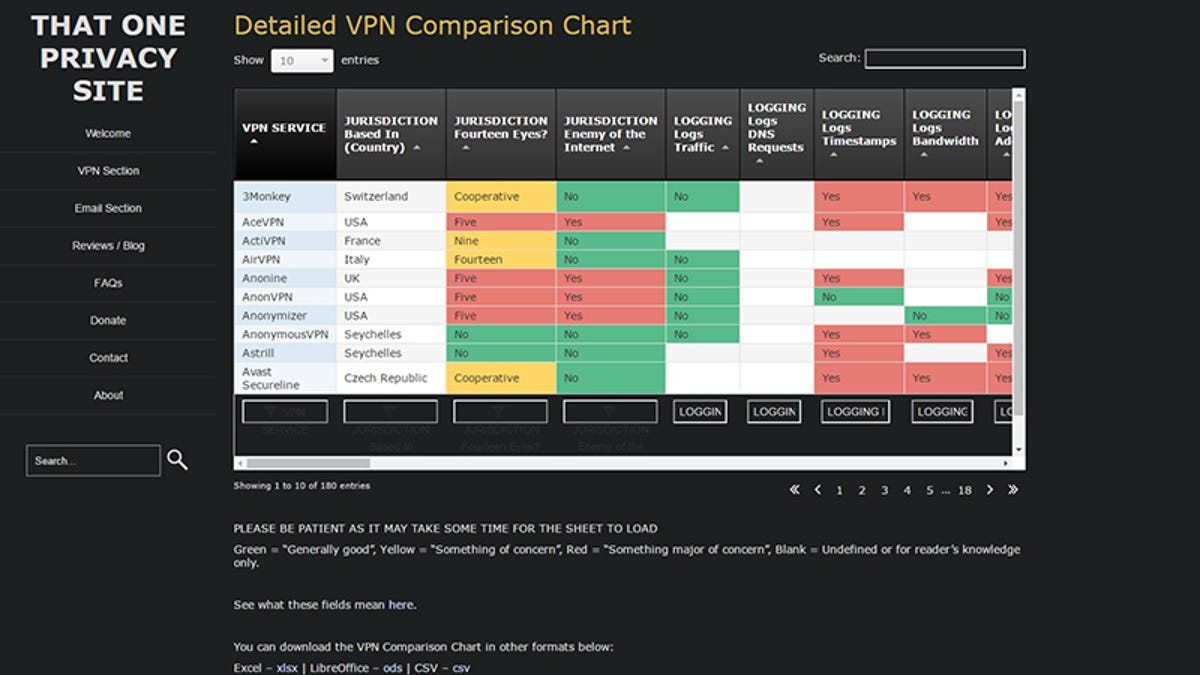
Task: Sort by VPN SERVICE column arrow
Action: point(254,142)
